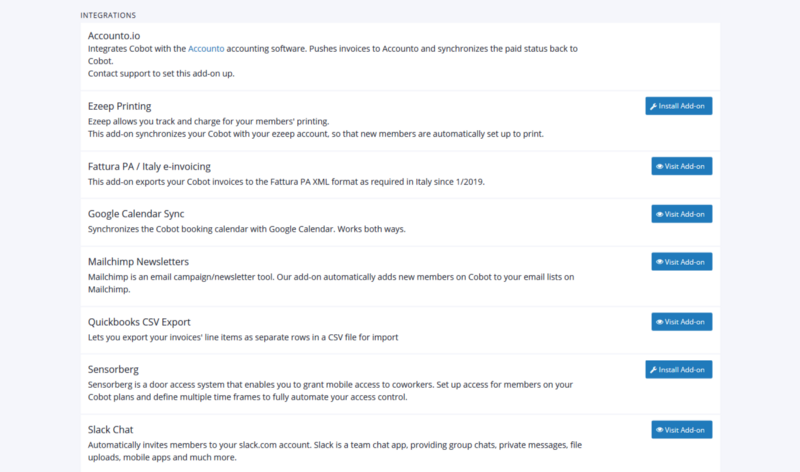Click the Ezeep Printing title
Image resolution: width=800 pixels, height=472 pixels.
point(119,106)
